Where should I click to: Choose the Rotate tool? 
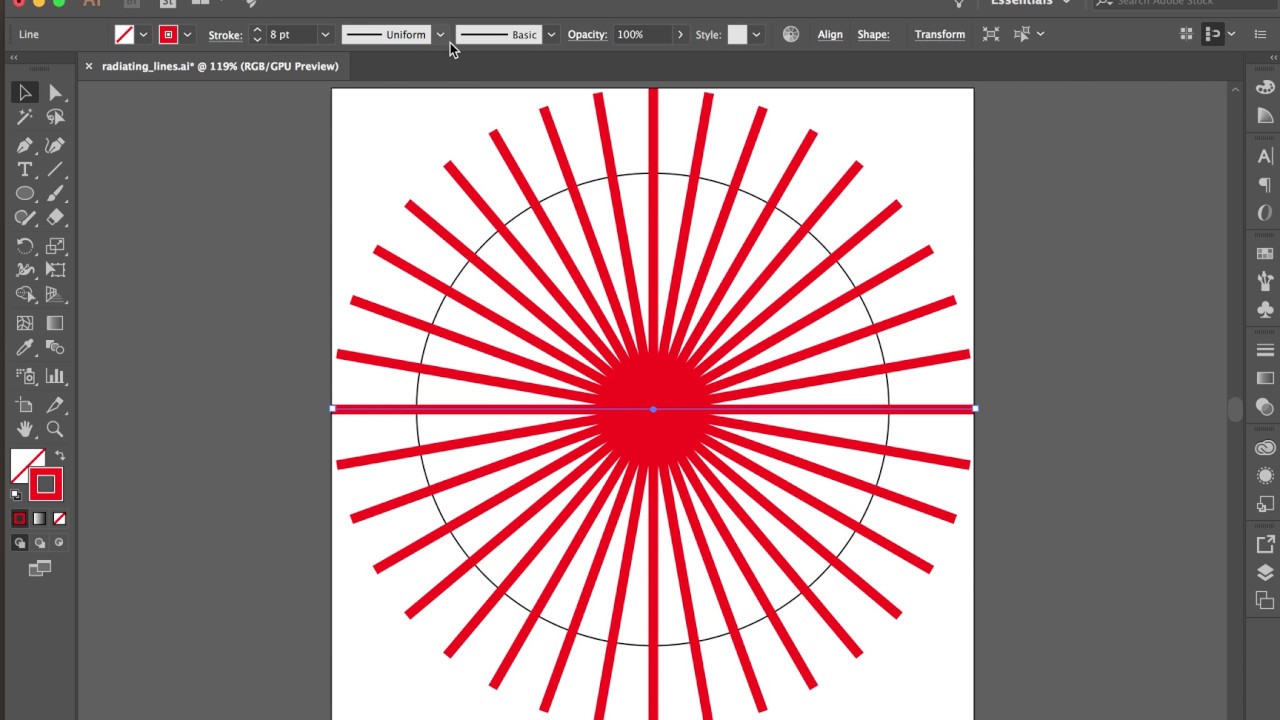point(25,246)
